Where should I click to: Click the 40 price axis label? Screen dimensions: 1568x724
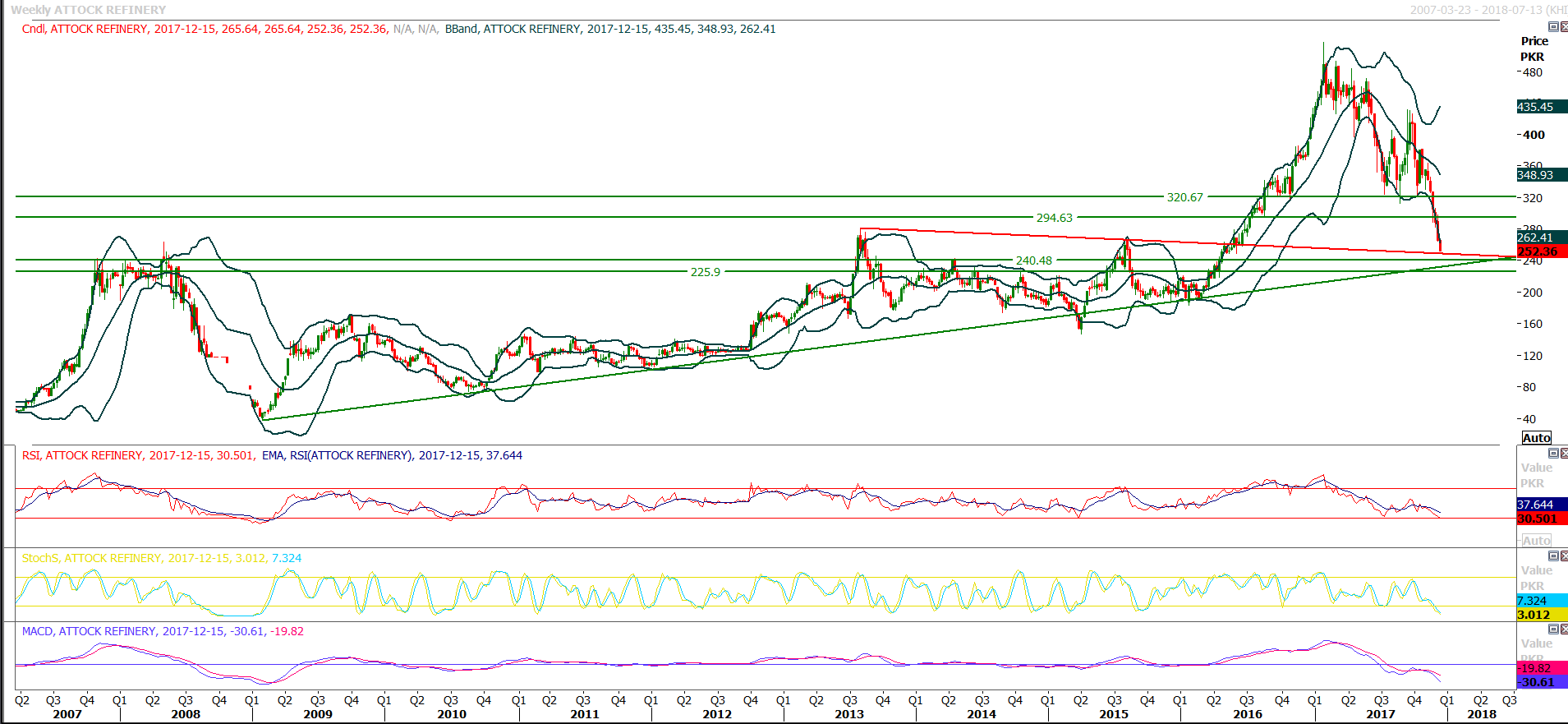1529,419
